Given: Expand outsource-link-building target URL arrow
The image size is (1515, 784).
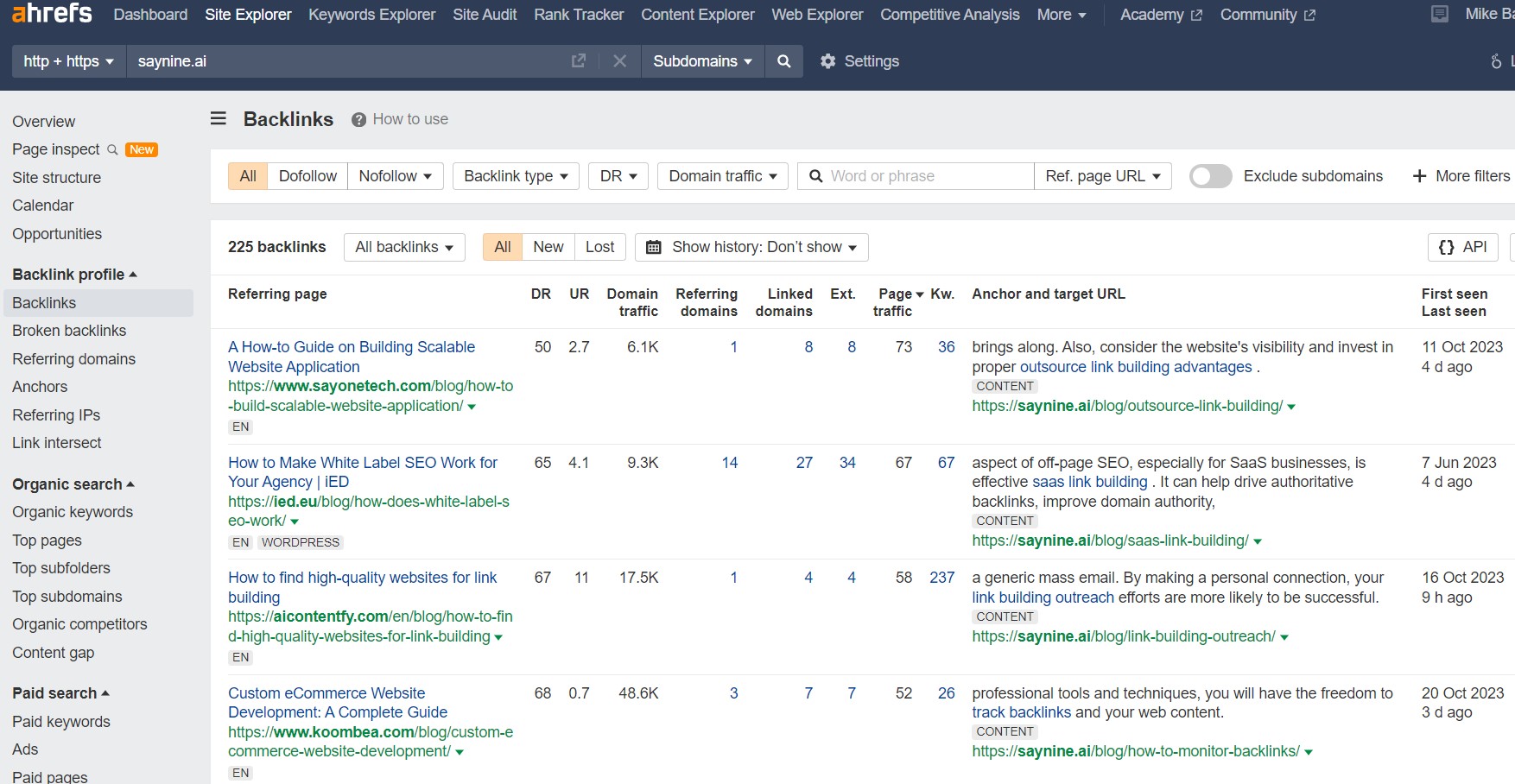Looking at the screenshot, I should pos(1291,407).
